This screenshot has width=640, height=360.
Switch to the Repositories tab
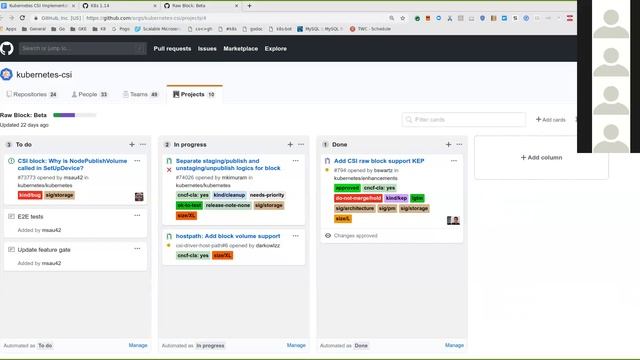click(x=31, y=94)
